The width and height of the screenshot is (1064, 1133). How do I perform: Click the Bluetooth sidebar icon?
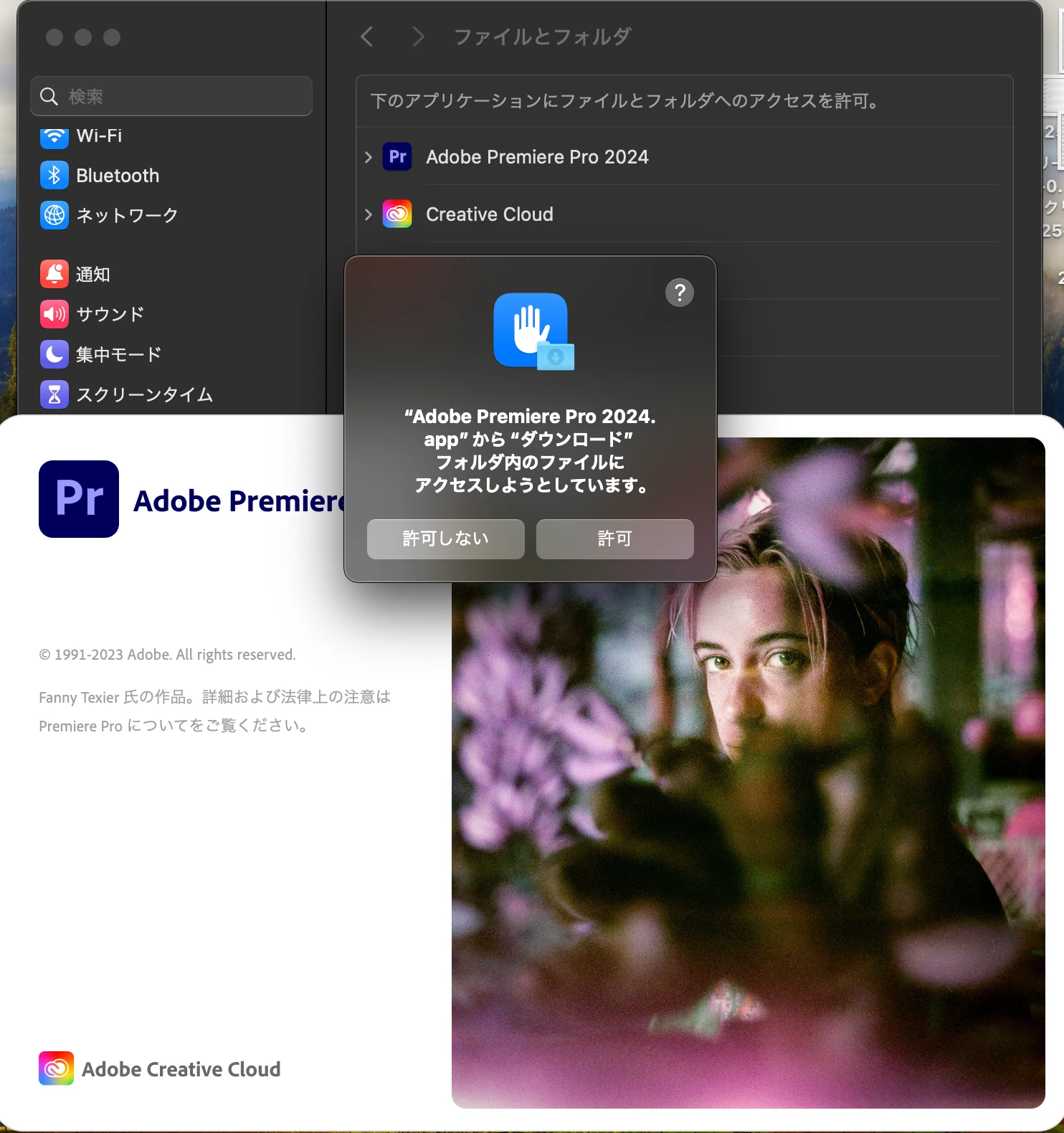pos(54,176)
